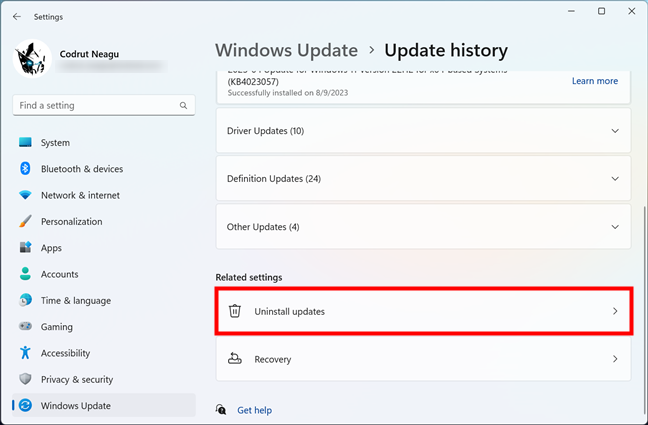Expand Definition Updates chevron
648x425 pixels.
pos(615,179)
